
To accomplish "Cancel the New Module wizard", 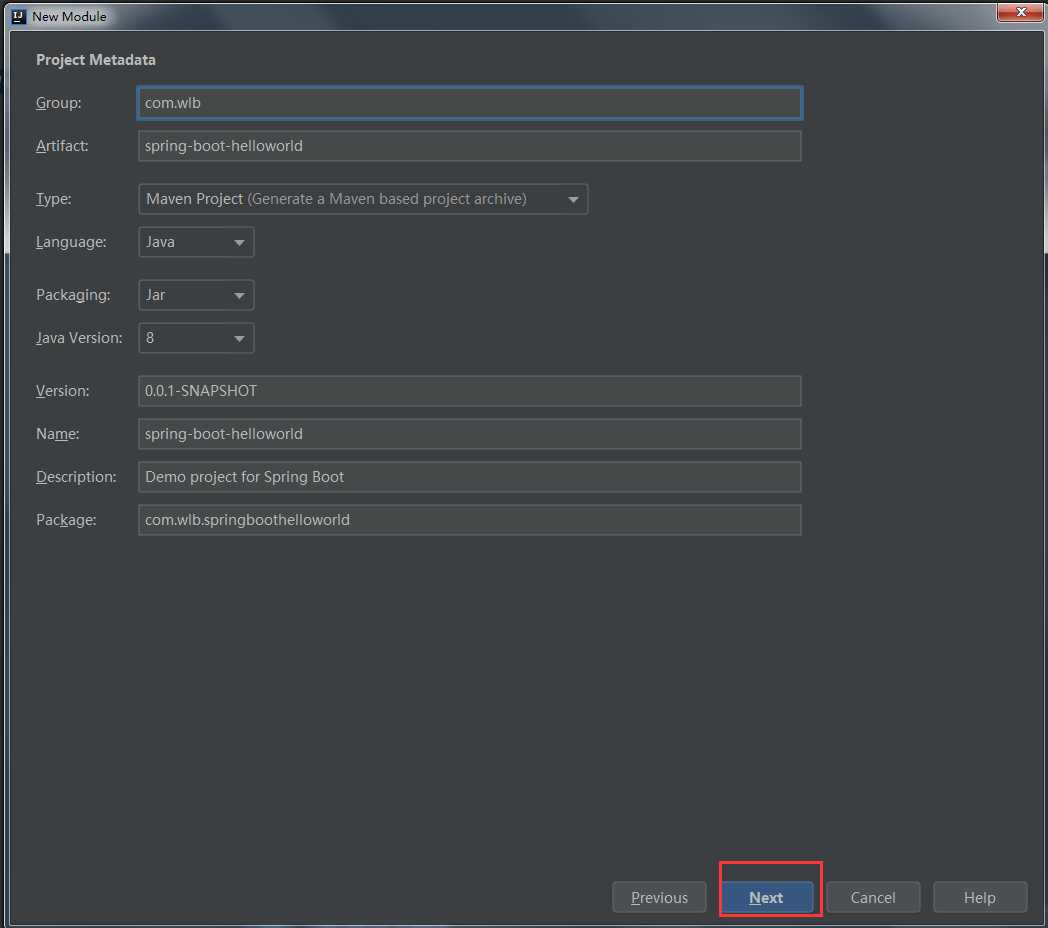I will pyautogui.click(x=873, y=897).
